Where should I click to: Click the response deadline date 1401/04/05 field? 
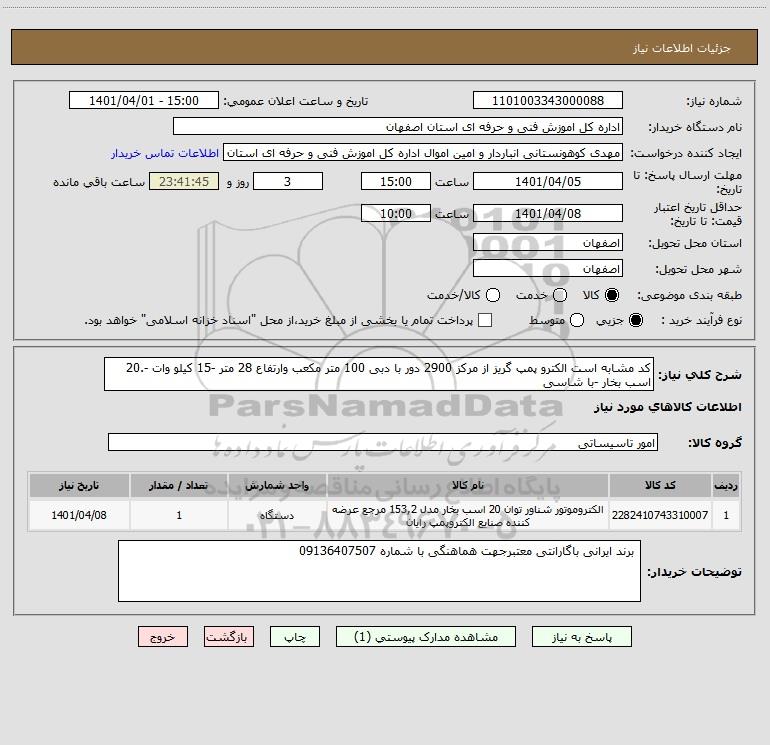[548, 182]
